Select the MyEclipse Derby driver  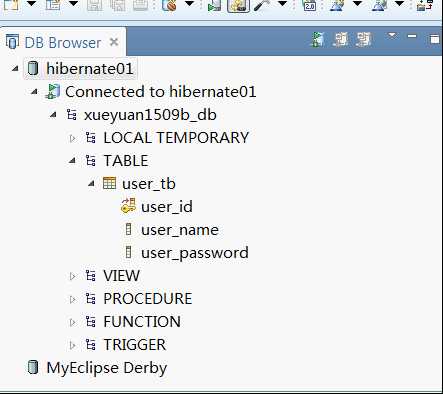point(107,368)
